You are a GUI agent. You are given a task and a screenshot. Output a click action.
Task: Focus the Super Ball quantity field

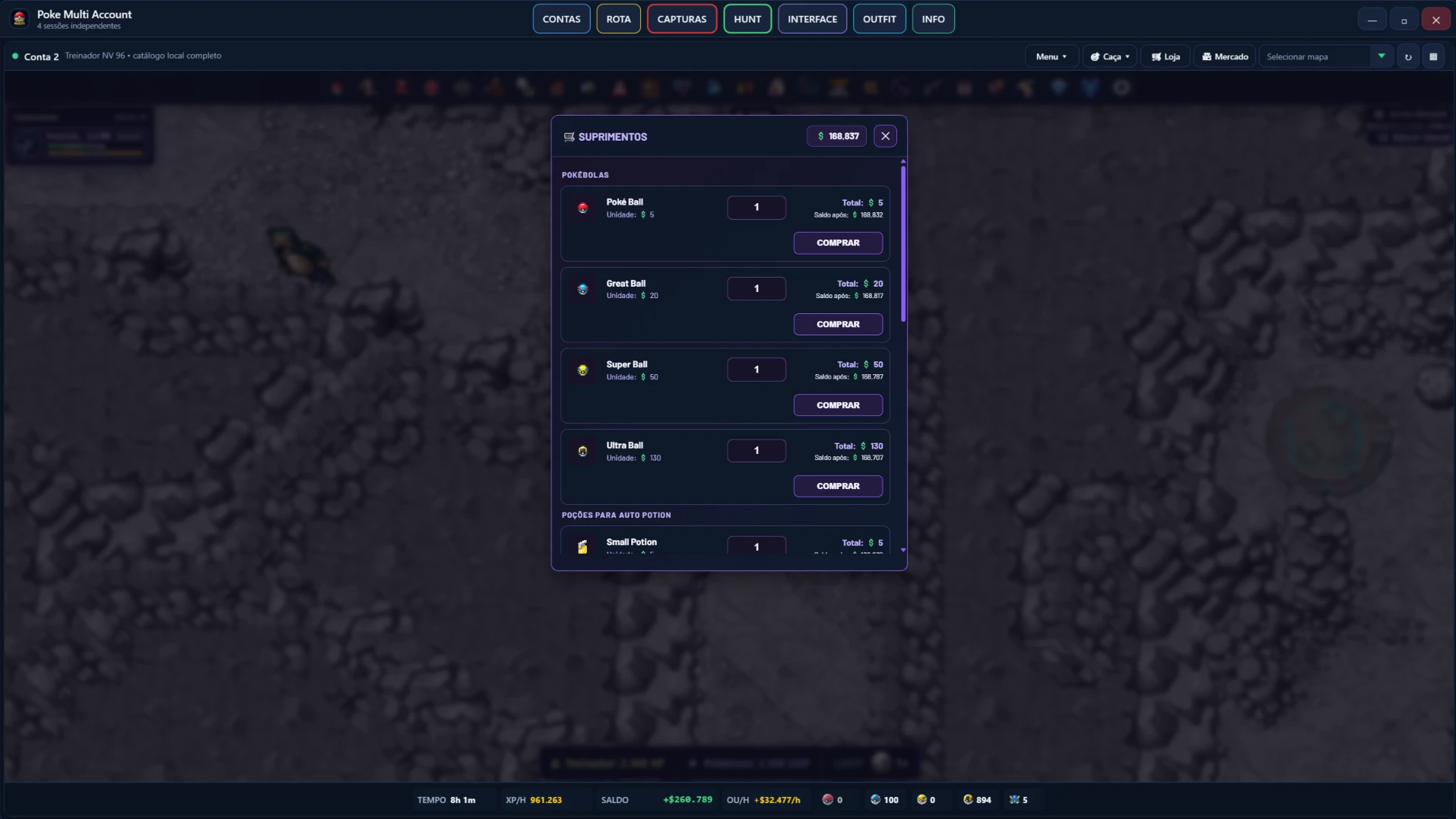[x=757, y=370]
